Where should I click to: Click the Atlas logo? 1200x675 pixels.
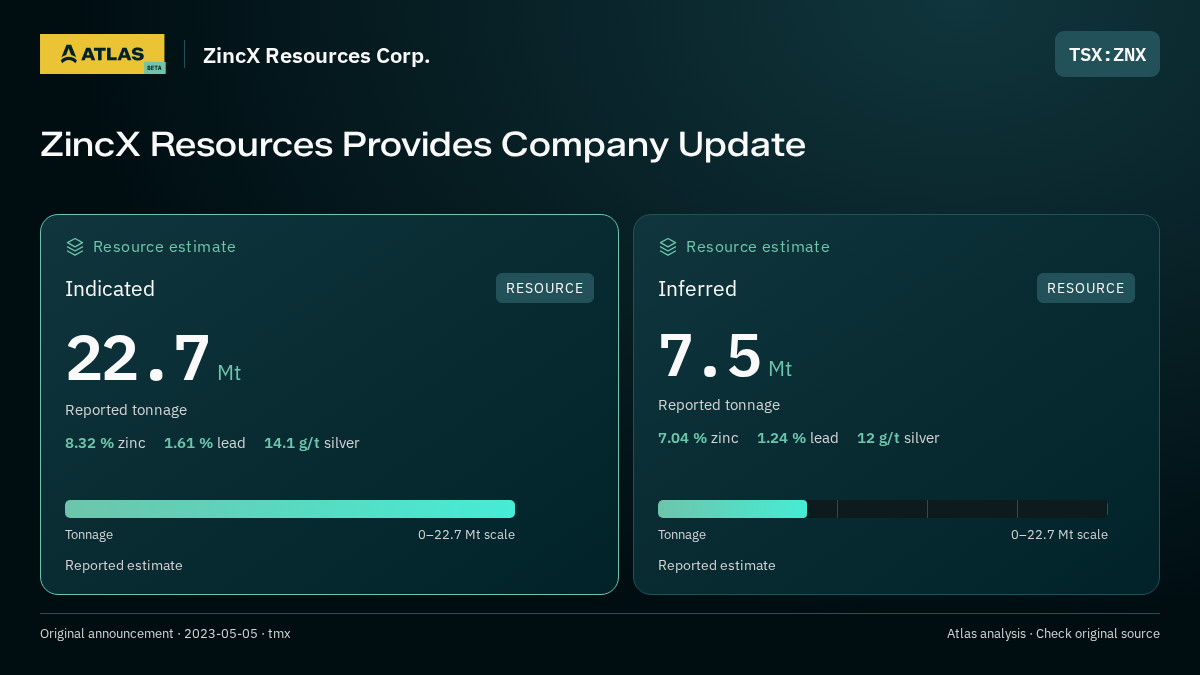pyautogui.click(x=102, y=54)
